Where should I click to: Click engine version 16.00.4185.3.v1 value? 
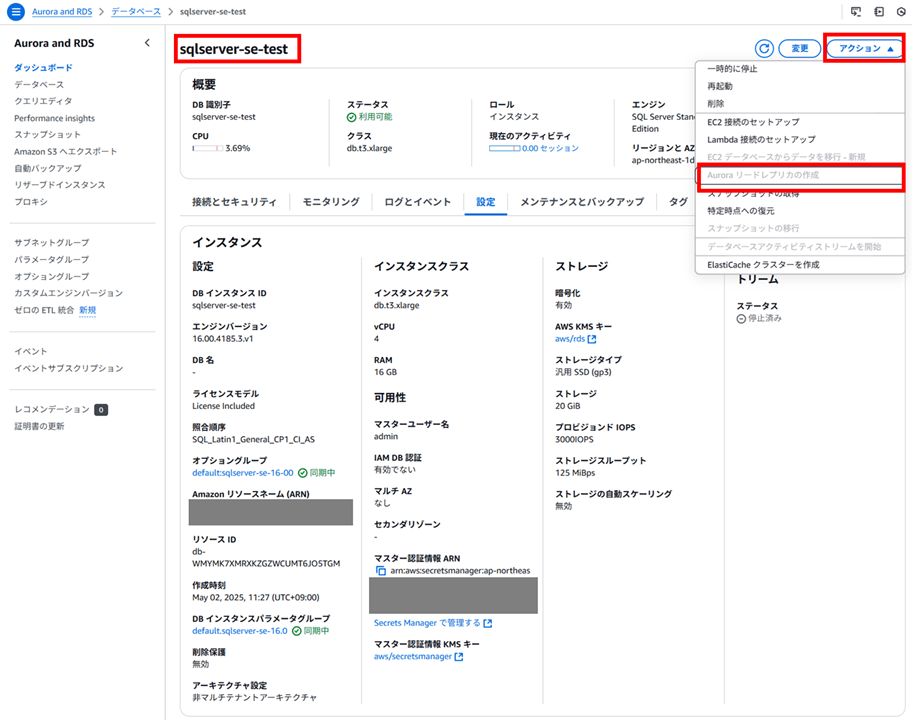223,338
